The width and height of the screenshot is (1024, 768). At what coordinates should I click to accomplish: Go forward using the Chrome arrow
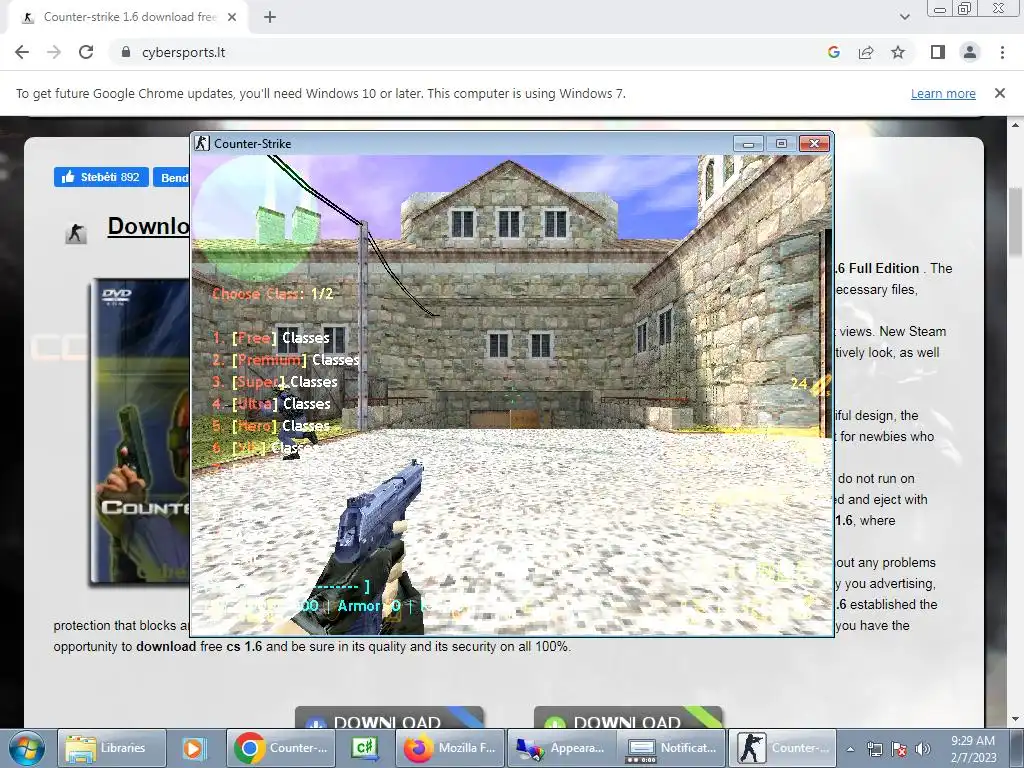(x=54, y=52)
